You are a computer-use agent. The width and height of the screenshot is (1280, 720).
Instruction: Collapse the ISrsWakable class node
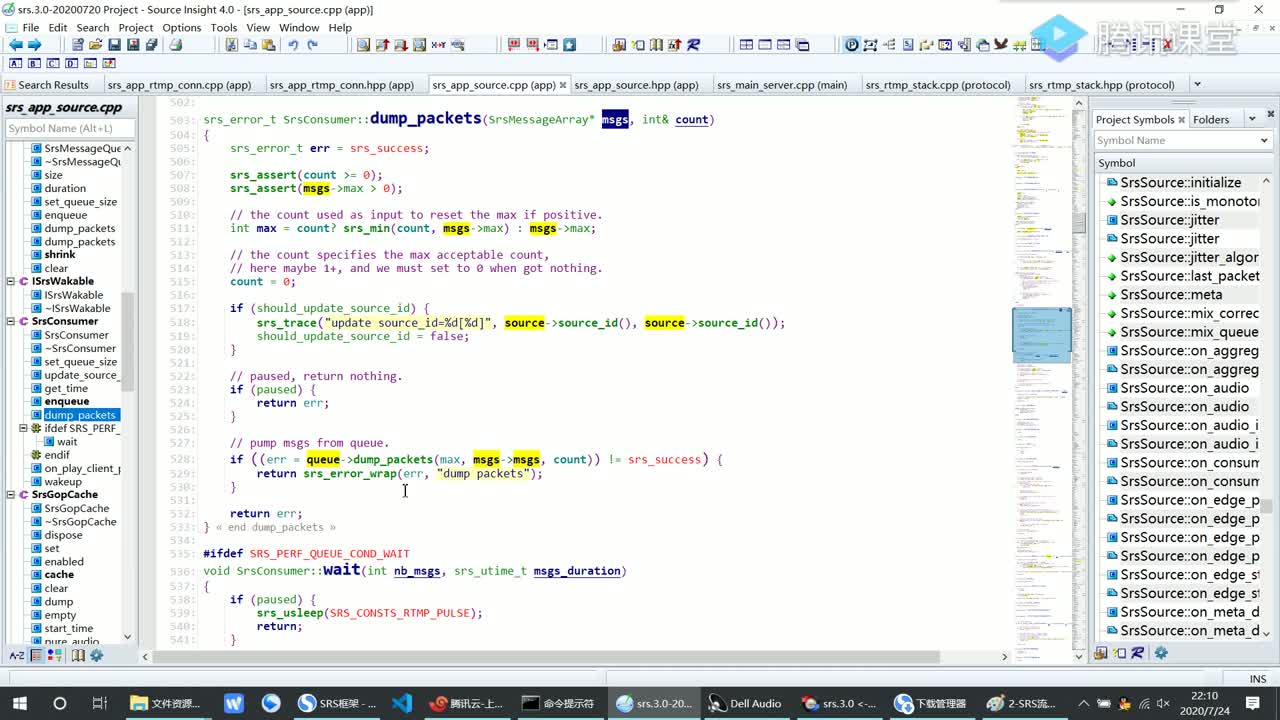pyautogui.click(x=11, y=282)
